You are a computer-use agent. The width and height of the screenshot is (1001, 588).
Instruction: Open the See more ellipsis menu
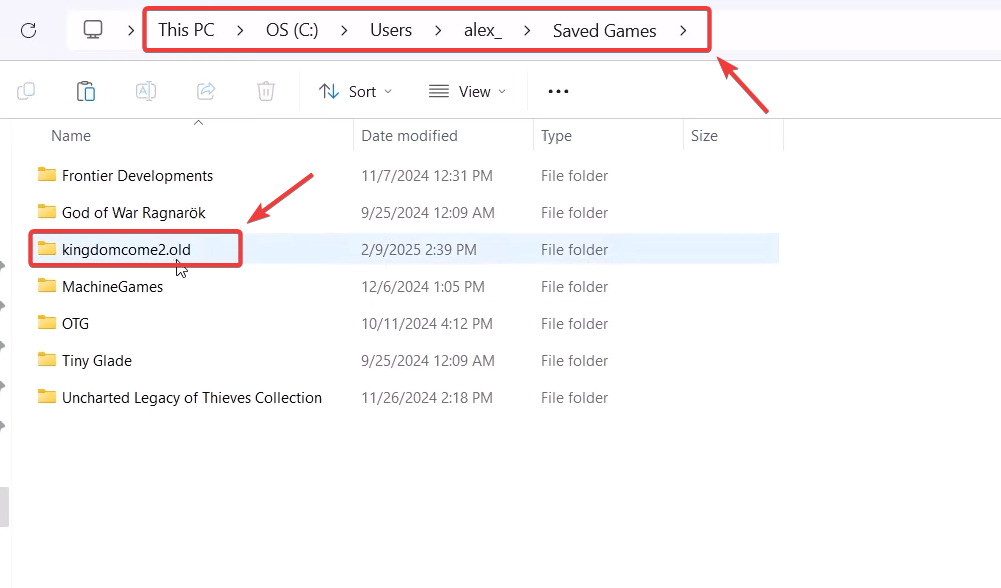(x=558, y=91)
